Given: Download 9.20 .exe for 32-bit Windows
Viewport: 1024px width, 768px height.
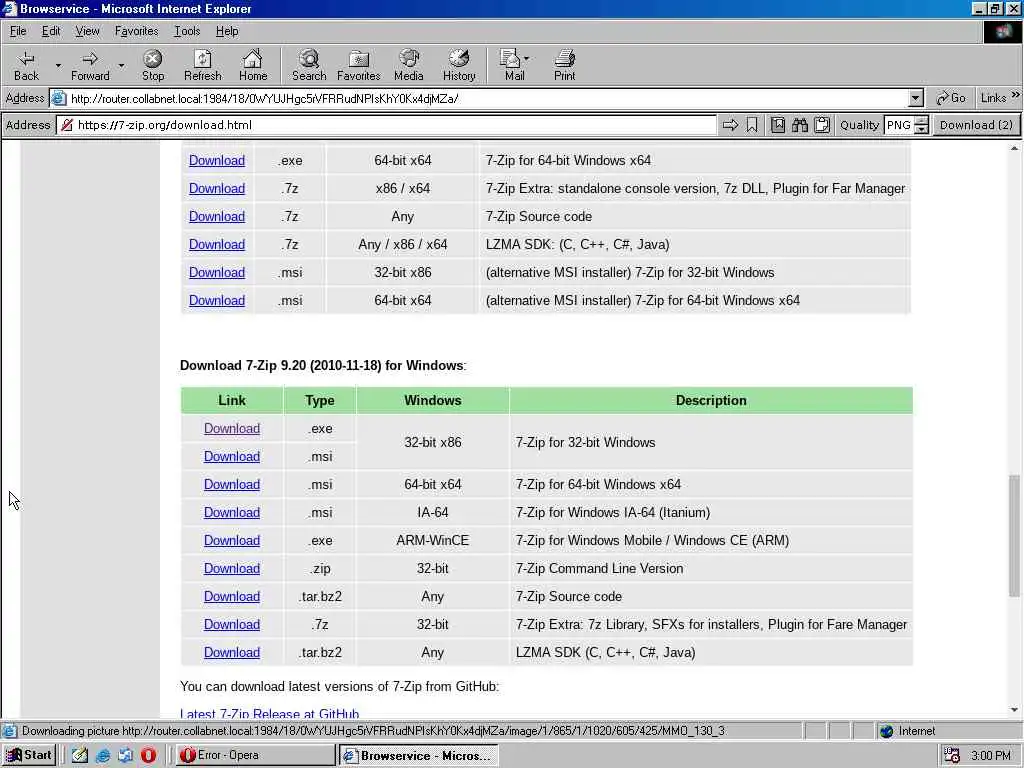Looking at the screenshot, I should point(232,428).
